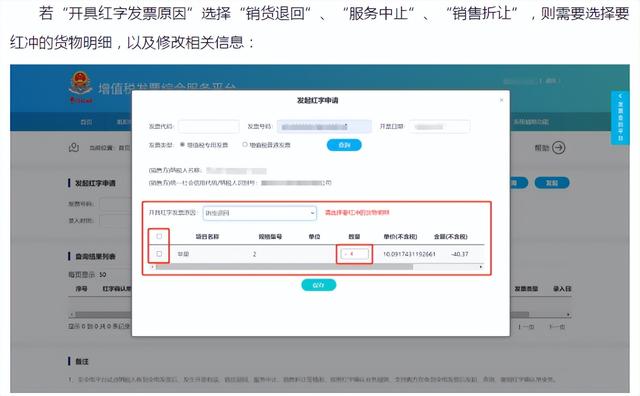Click the vertical blue side tab at right edge
This screenshot has height=396, width=640.
pos(620,118)
